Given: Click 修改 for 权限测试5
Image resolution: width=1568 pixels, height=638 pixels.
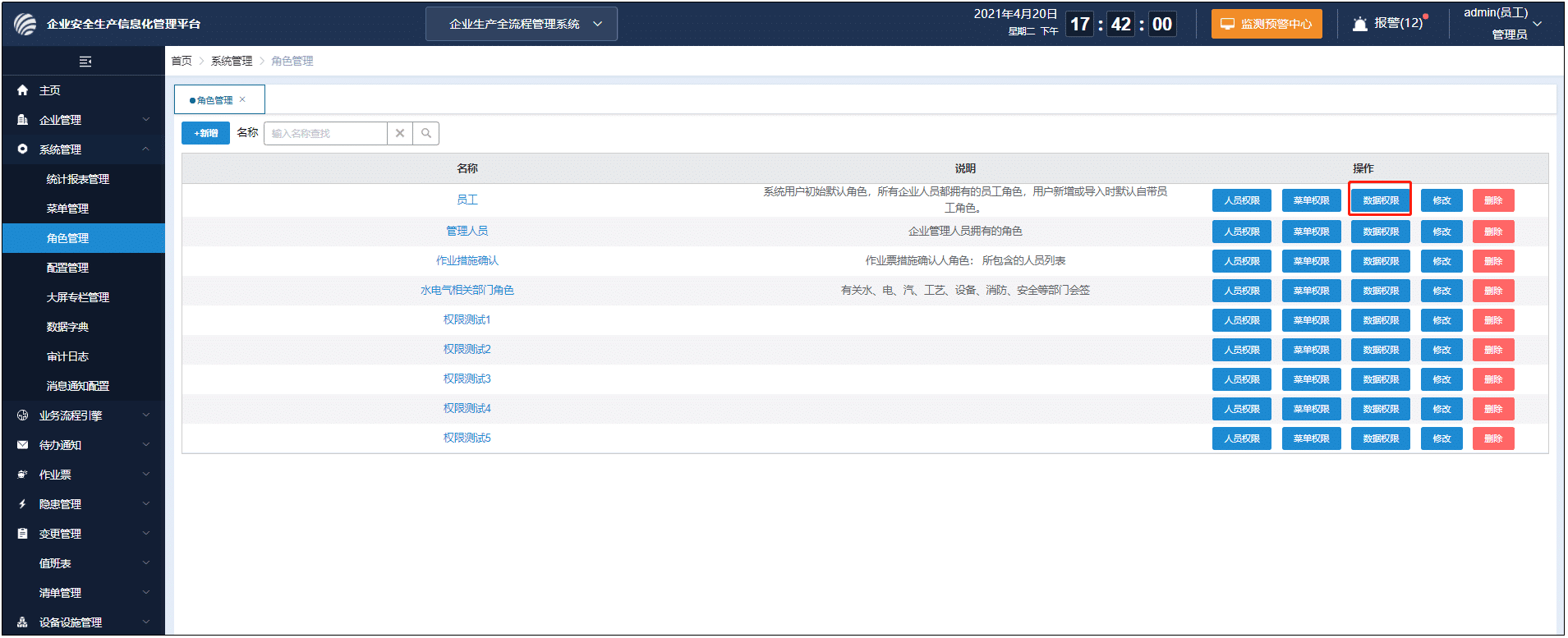Looking at the screenshot, I should [1442, 438].
